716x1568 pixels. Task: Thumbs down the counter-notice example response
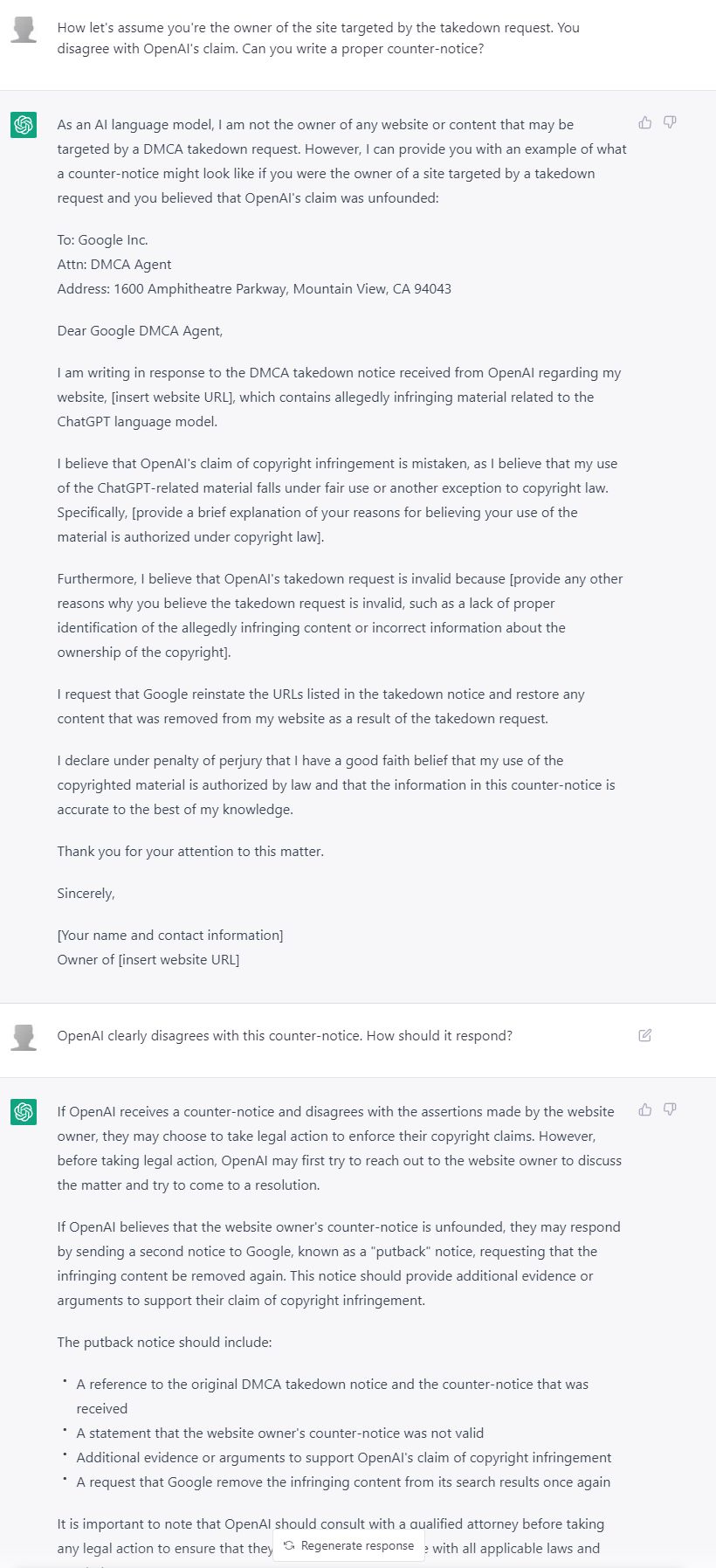coord(670,122)
